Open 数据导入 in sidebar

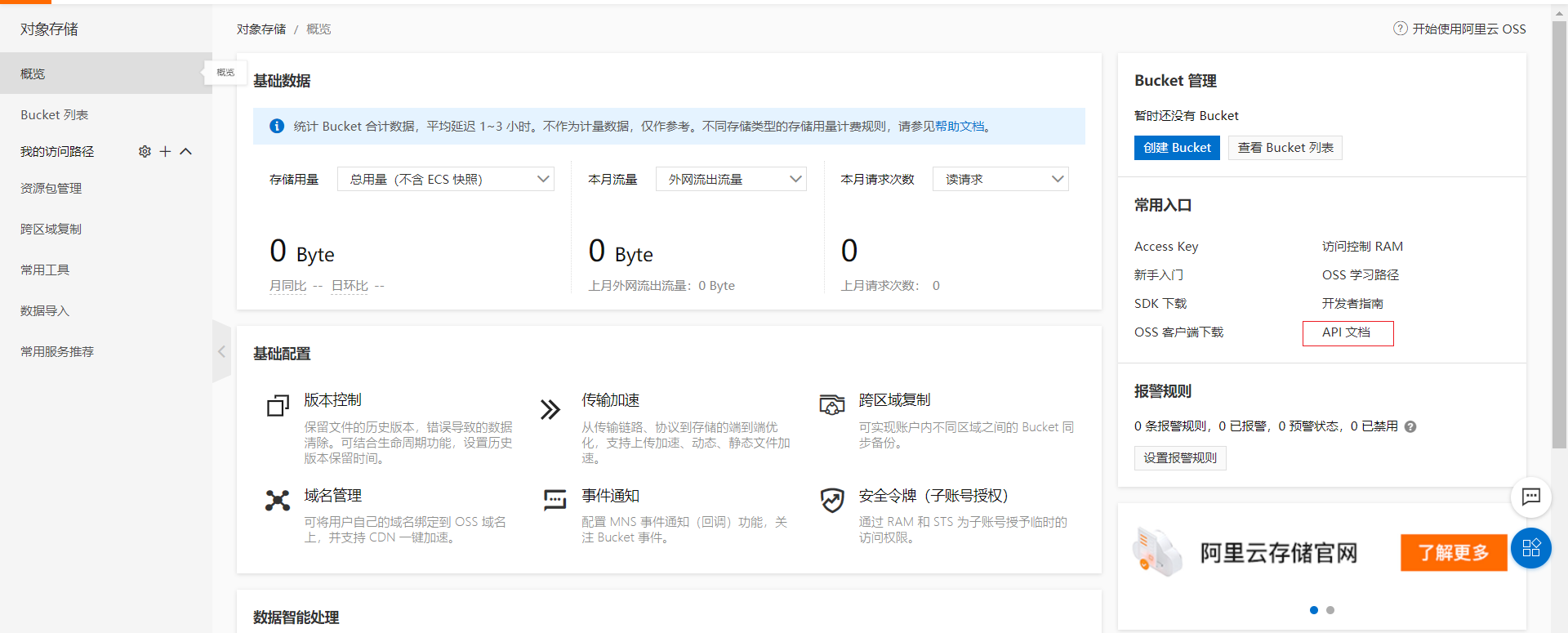click(x=106, y=310)
